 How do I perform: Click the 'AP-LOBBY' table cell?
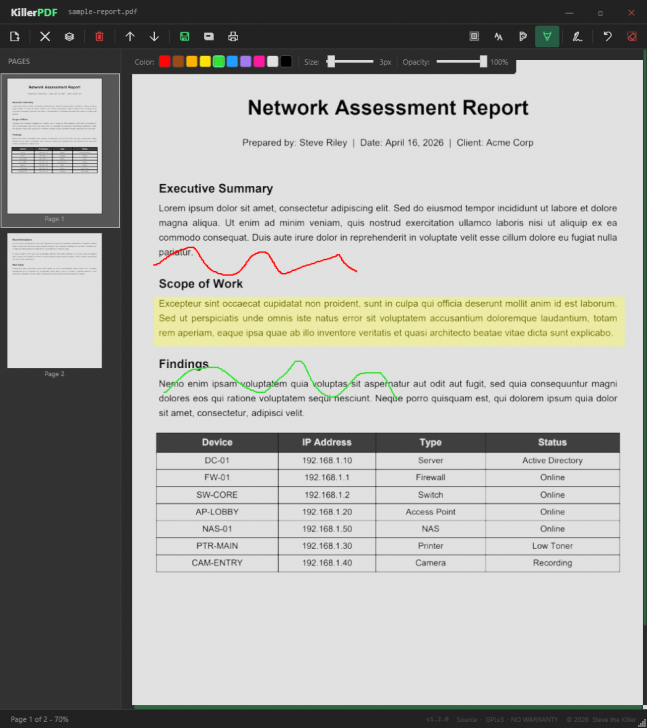tap(217, 512)
